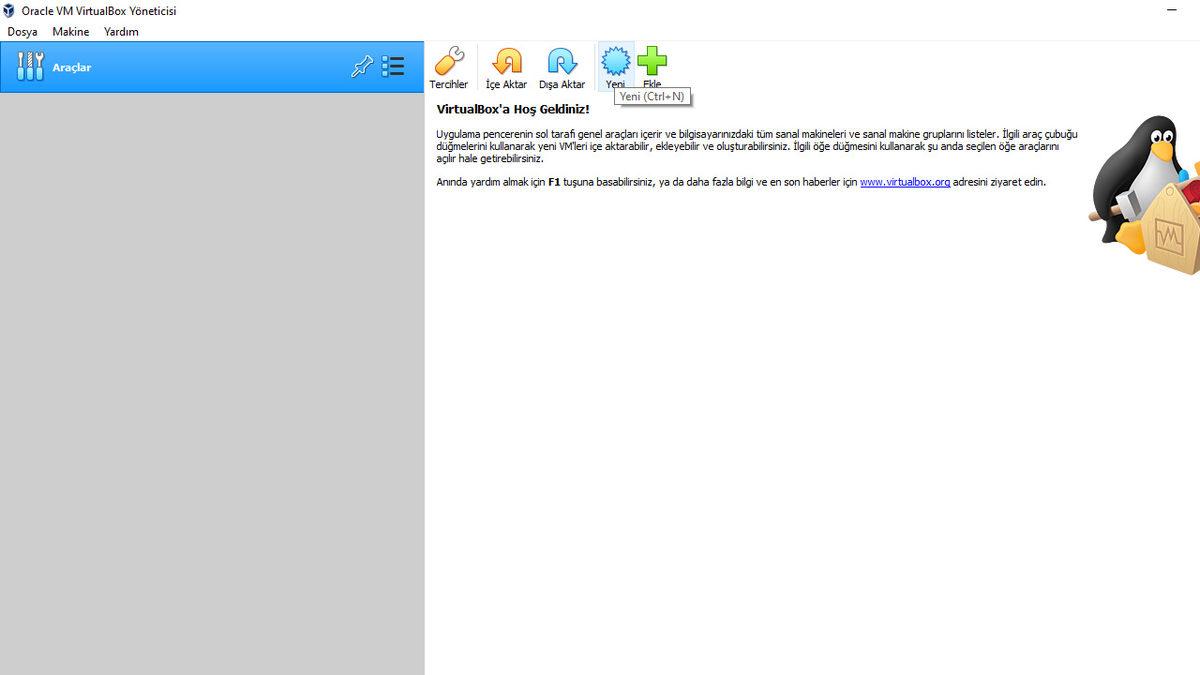
Task: Click the VirtualBox icon in title bar
Action: [x=9, y=11]
